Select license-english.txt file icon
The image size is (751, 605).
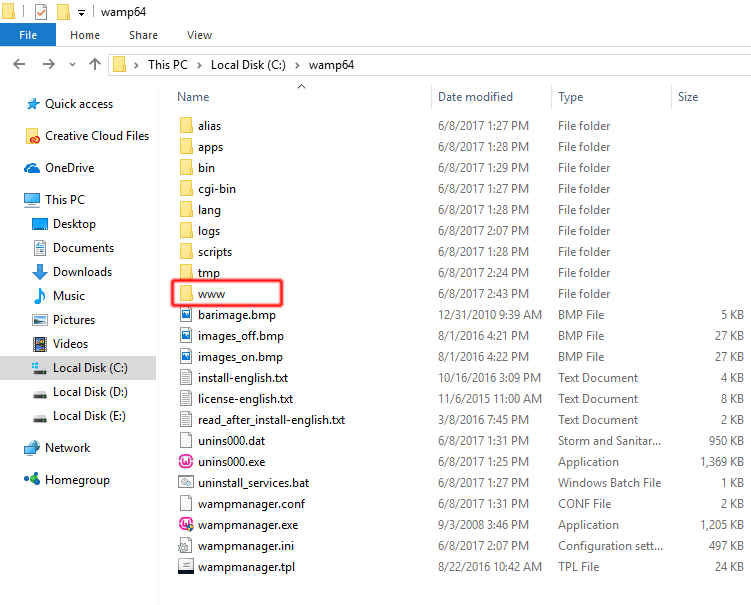point(186,399)
